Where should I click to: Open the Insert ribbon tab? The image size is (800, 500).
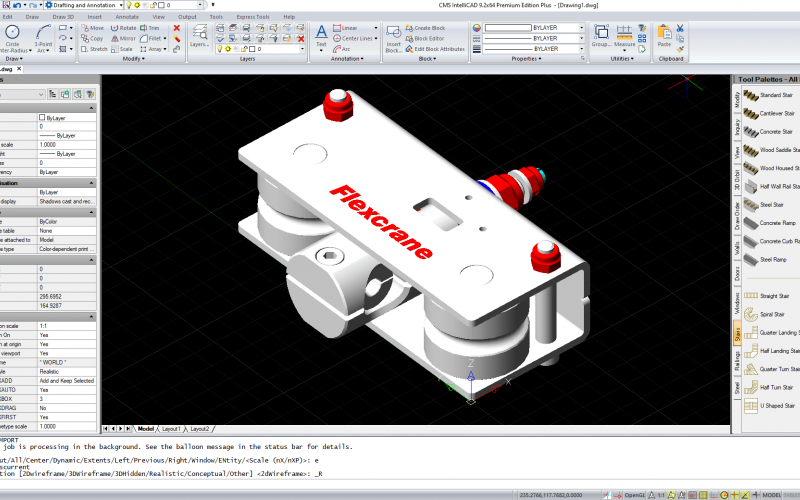[94, 17]
